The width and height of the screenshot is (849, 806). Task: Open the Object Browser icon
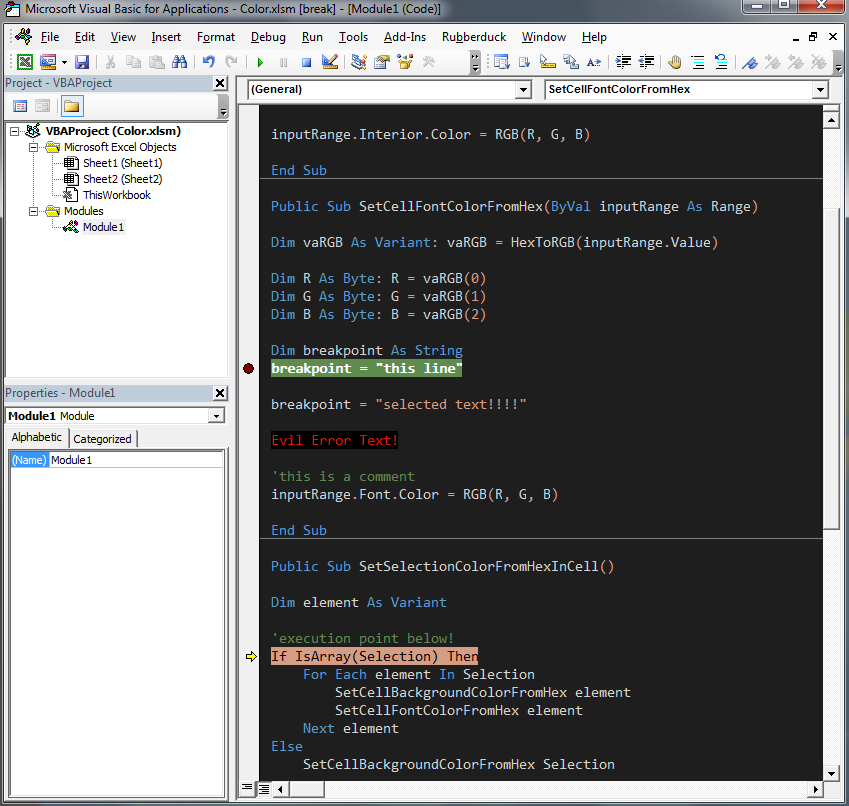click(x=405, y=62)
